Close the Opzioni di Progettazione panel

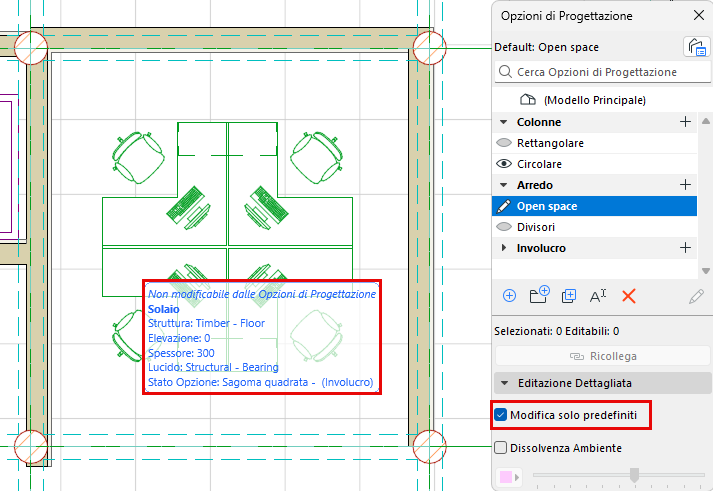(x=699, y=15)
